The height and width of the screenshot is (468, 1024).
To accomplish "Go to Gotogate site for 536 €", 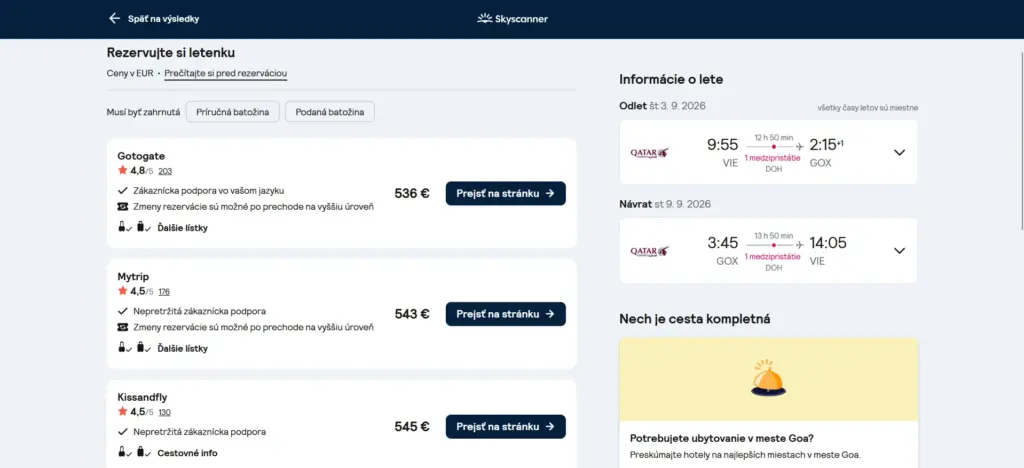I will [505, 193].
